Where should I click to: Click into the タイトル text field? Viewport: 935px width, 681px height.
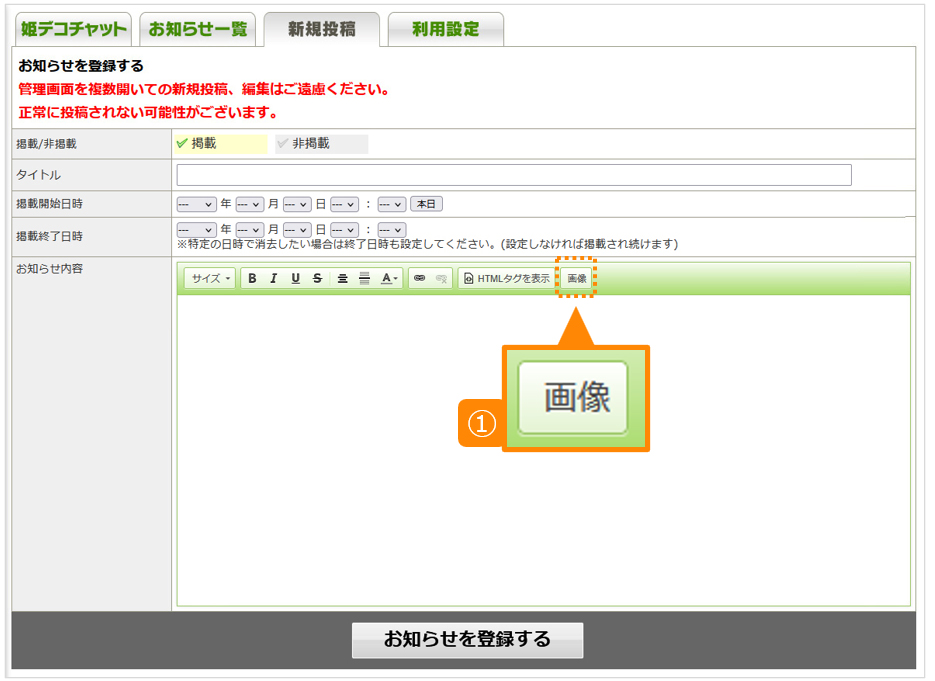514,176
